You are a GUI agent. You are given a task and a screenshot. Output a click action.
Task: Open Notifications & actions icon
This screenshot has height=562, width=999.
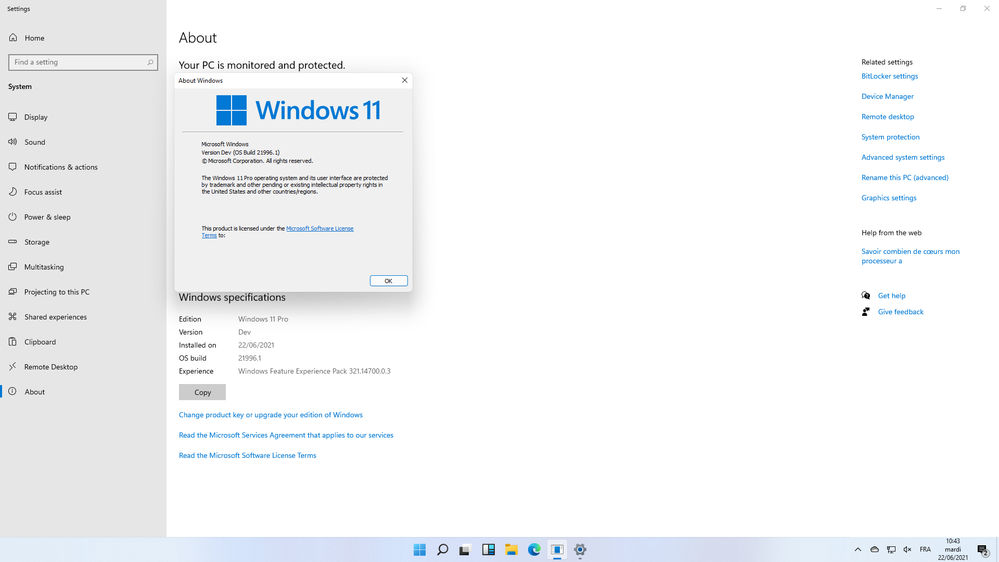tap(13, 166)
